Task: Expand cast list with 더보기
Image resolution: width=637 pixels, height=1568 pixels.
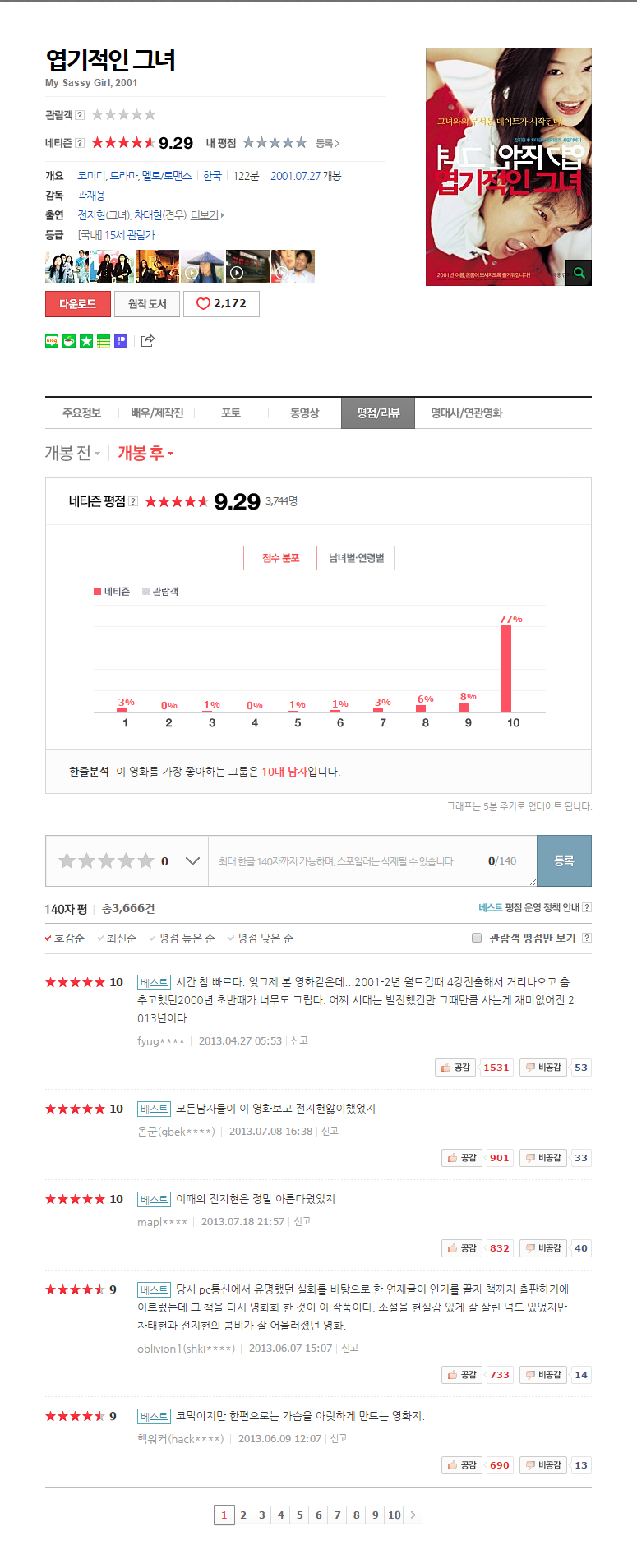Action: tap(206, 215)
